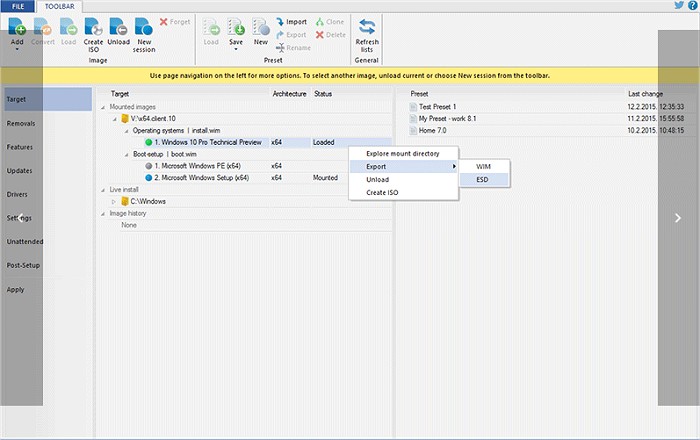Click the Forget button
Screen dimensions: 700x440
click(175, 22)
